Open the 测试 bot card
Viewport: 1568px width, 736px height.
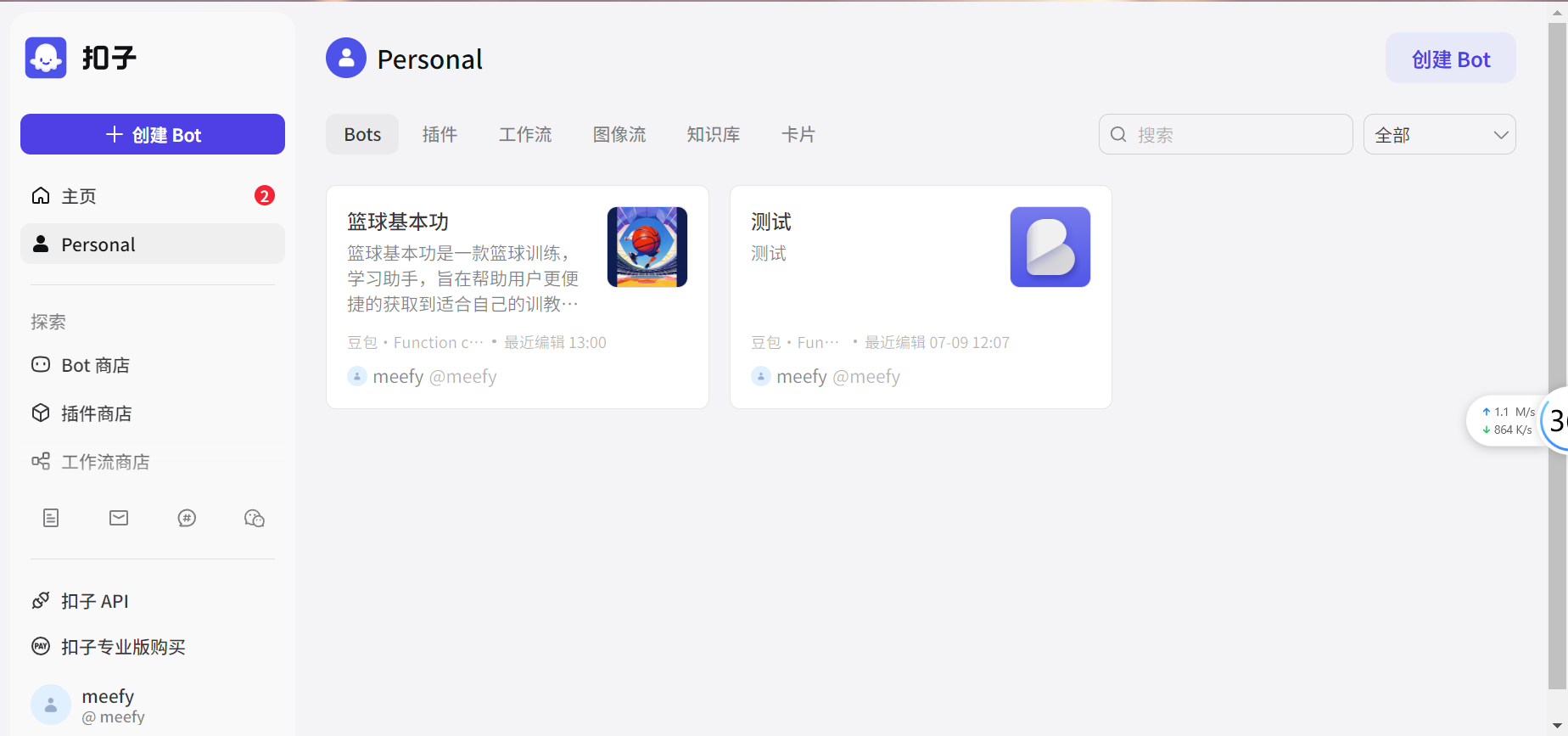coord(921,297)
